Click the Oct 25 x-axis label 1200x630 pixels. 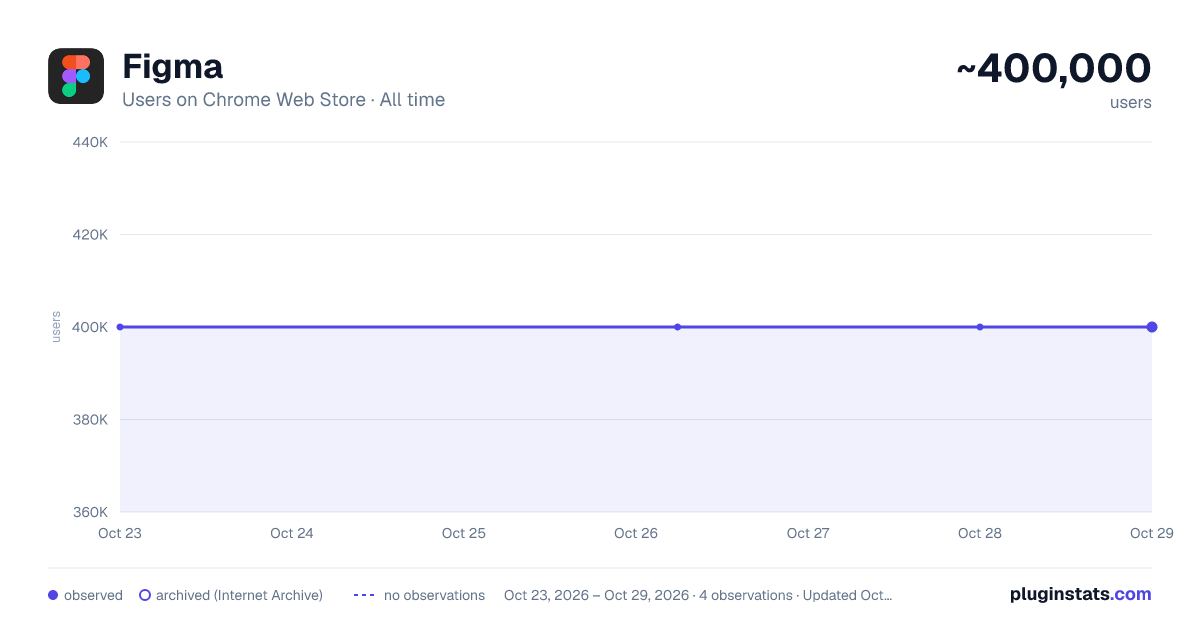pyautogui.click(x=464, y=533)
